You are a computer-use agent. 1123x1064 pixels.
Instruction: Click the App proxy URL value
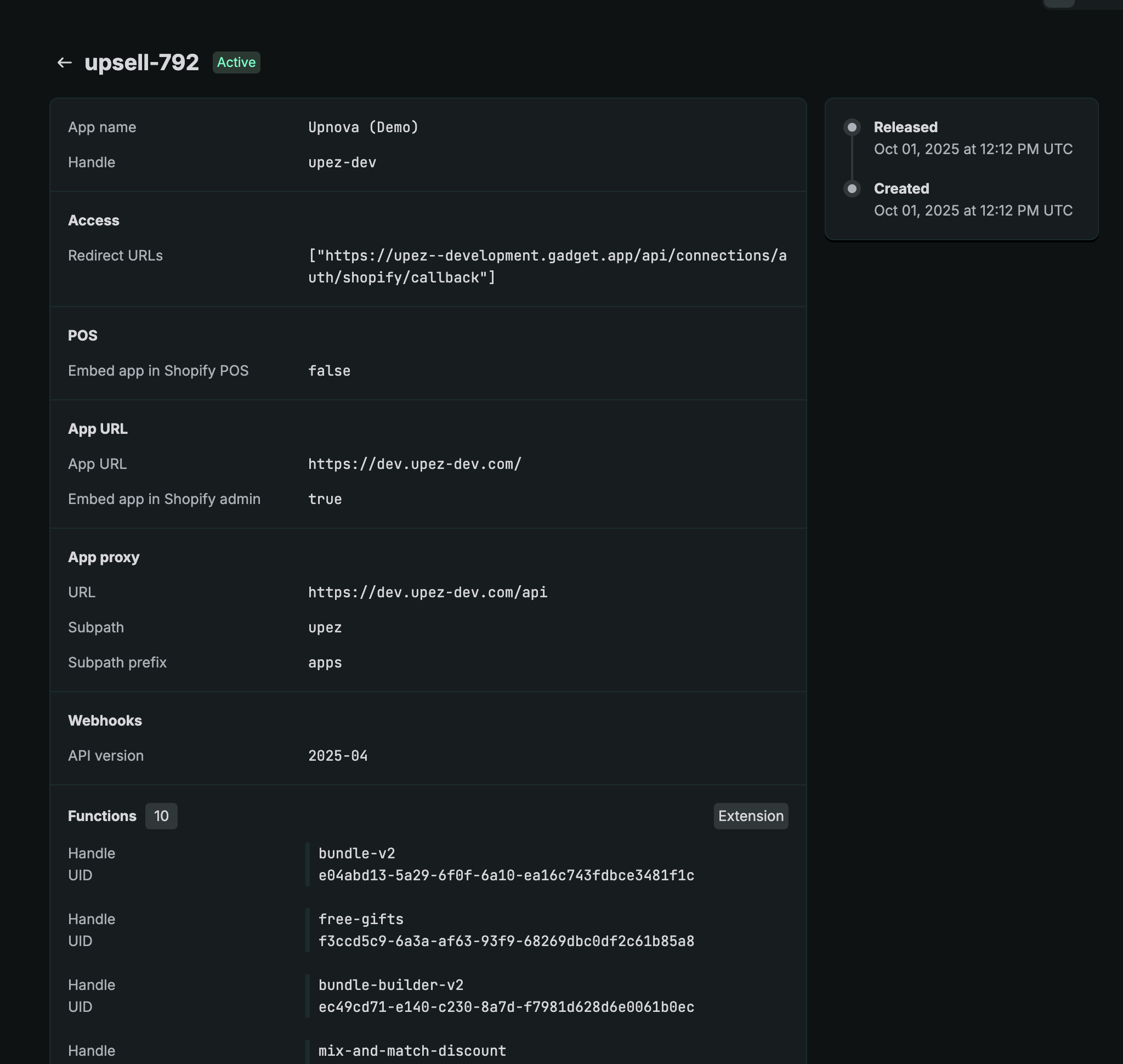pos(428,592)
